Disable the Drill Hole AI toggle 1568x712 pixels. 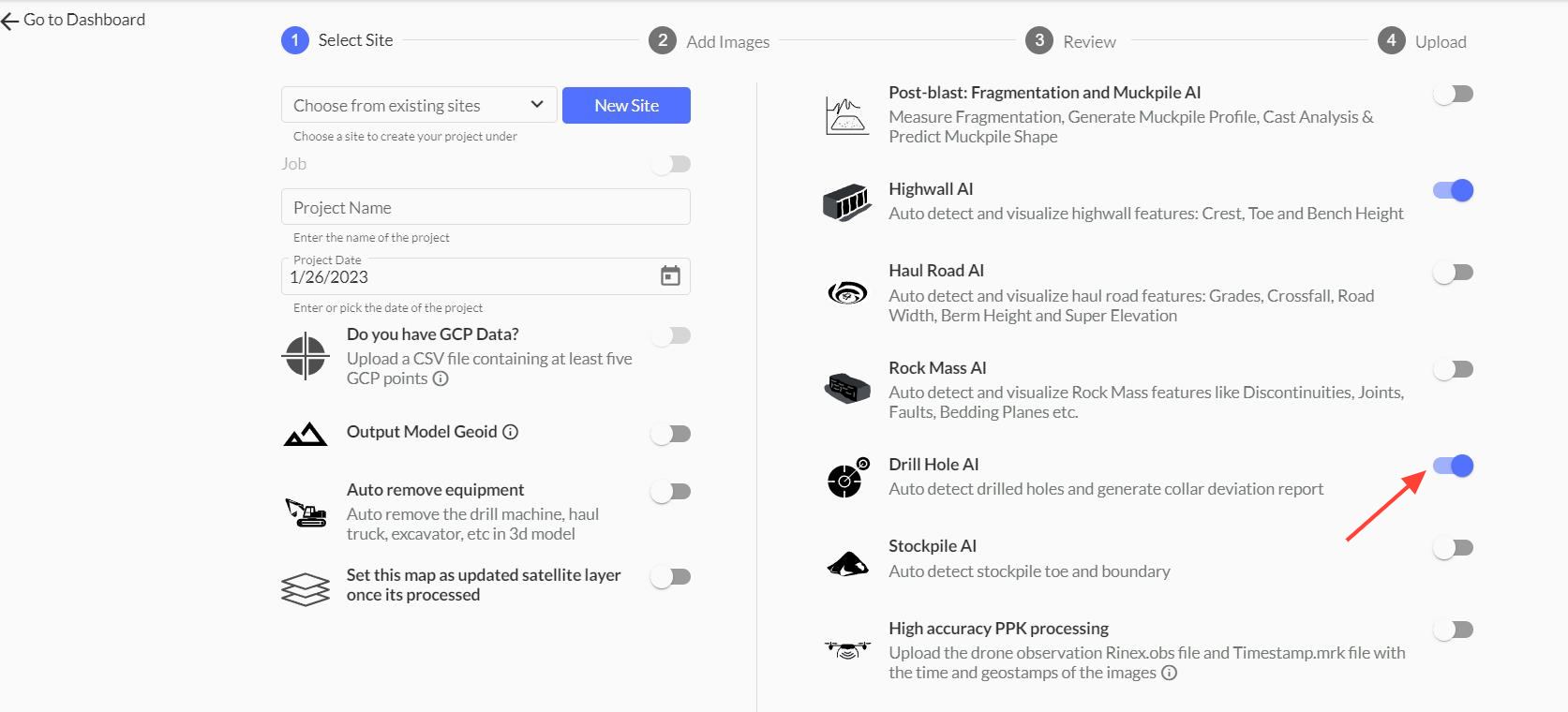coord(1453,466)
